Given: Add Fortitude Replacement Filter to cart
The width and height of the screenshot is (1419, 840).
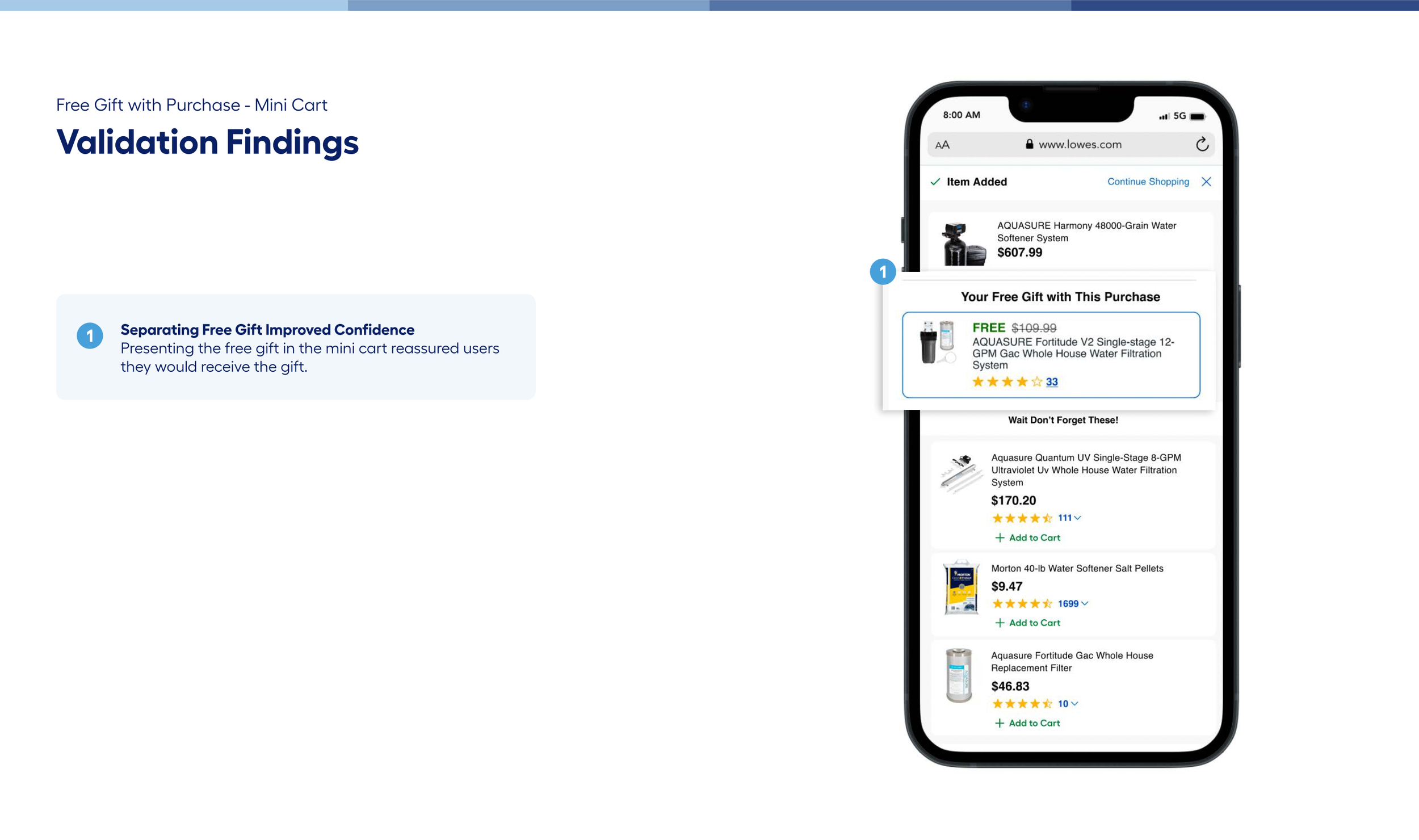Looking at the screenshot, I should tap(1027, 723).
